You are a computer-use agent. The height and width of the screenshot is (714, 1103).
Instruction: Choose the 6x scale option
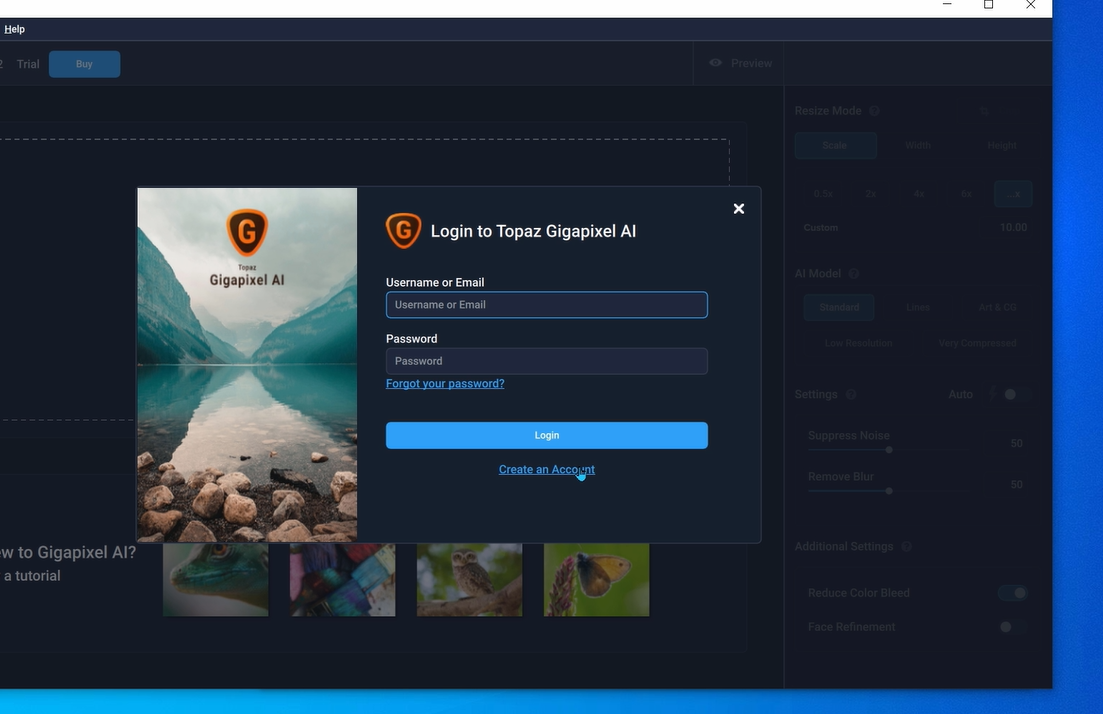(x=967, y=193)
